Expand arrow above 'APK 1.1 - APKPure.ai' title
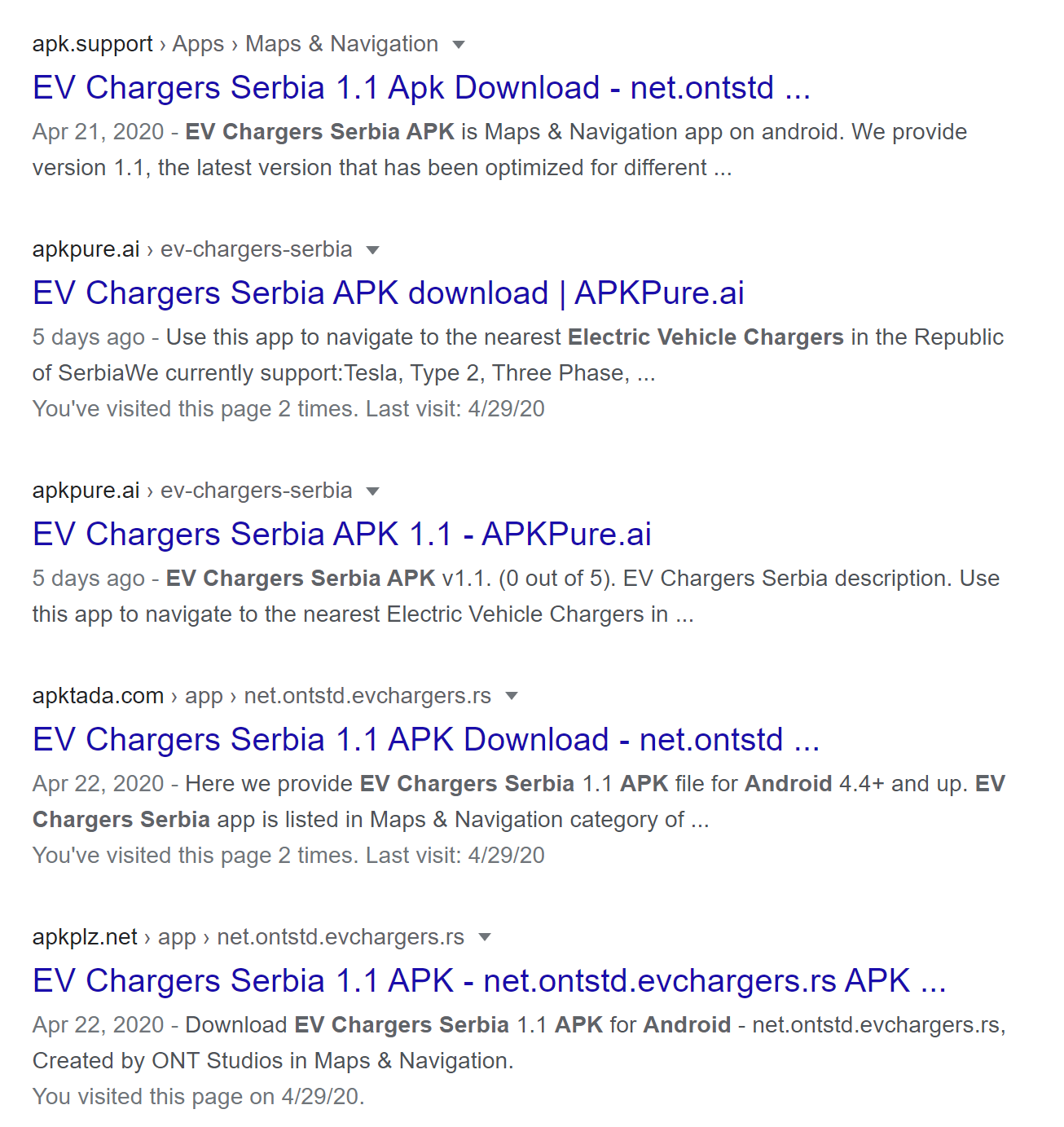 coord(373,491)
